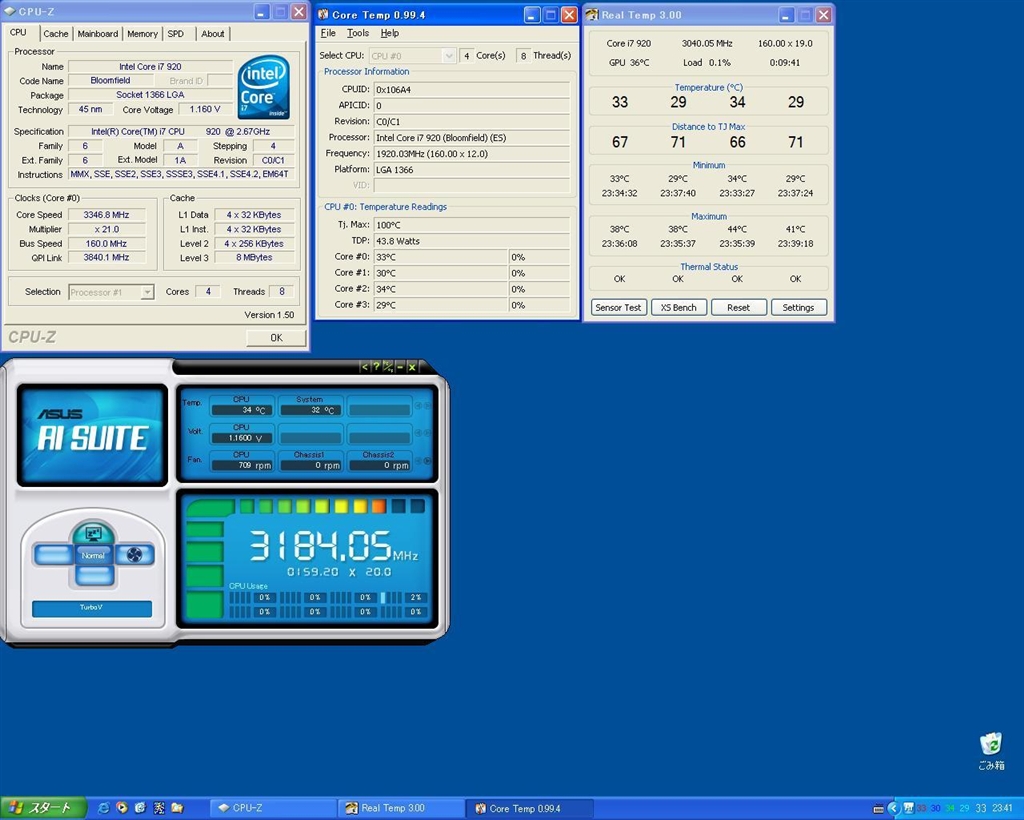Click the TurboV bar in AI Suite
Image resolution: width=1024 pixels, height=820 pixels.
point(92,608)
